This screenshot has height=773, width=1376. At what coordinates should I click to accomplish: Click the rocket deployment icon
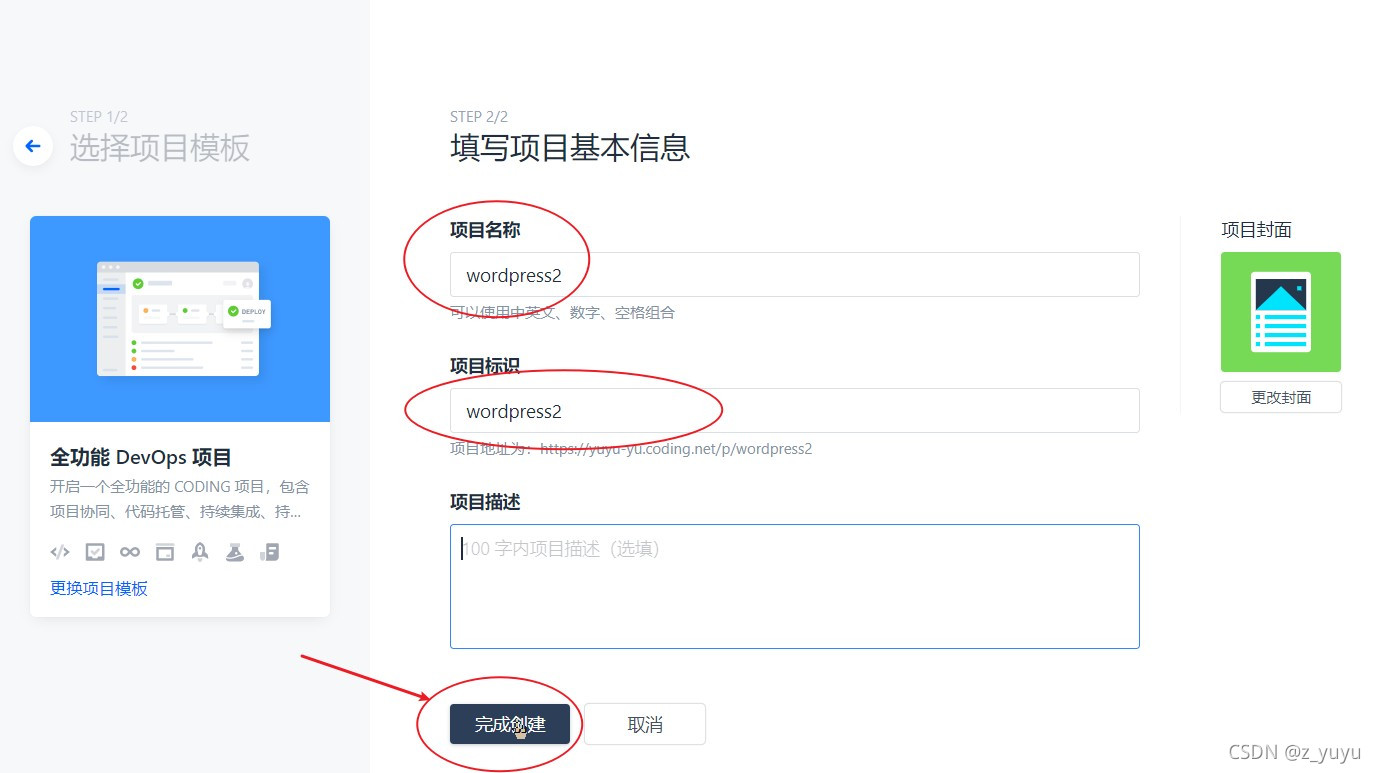(x=200, y=551)
